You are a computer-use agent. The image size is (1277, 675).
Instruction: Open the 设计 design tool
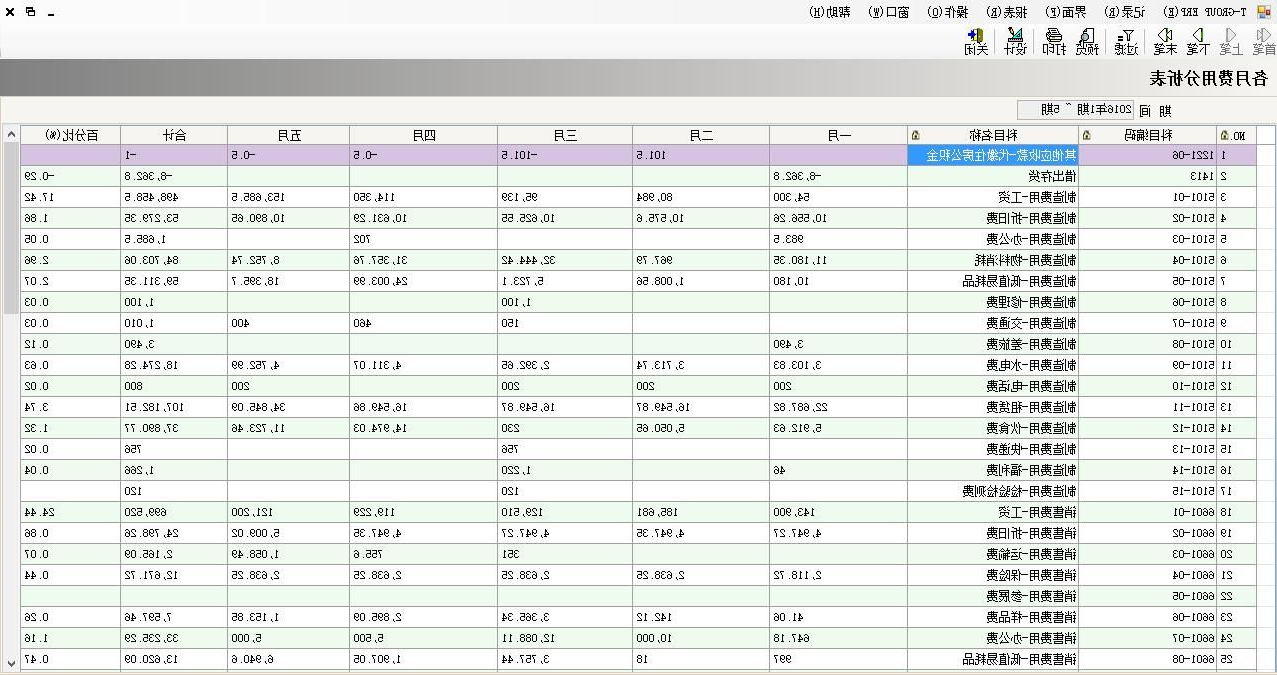[1015, 41]
